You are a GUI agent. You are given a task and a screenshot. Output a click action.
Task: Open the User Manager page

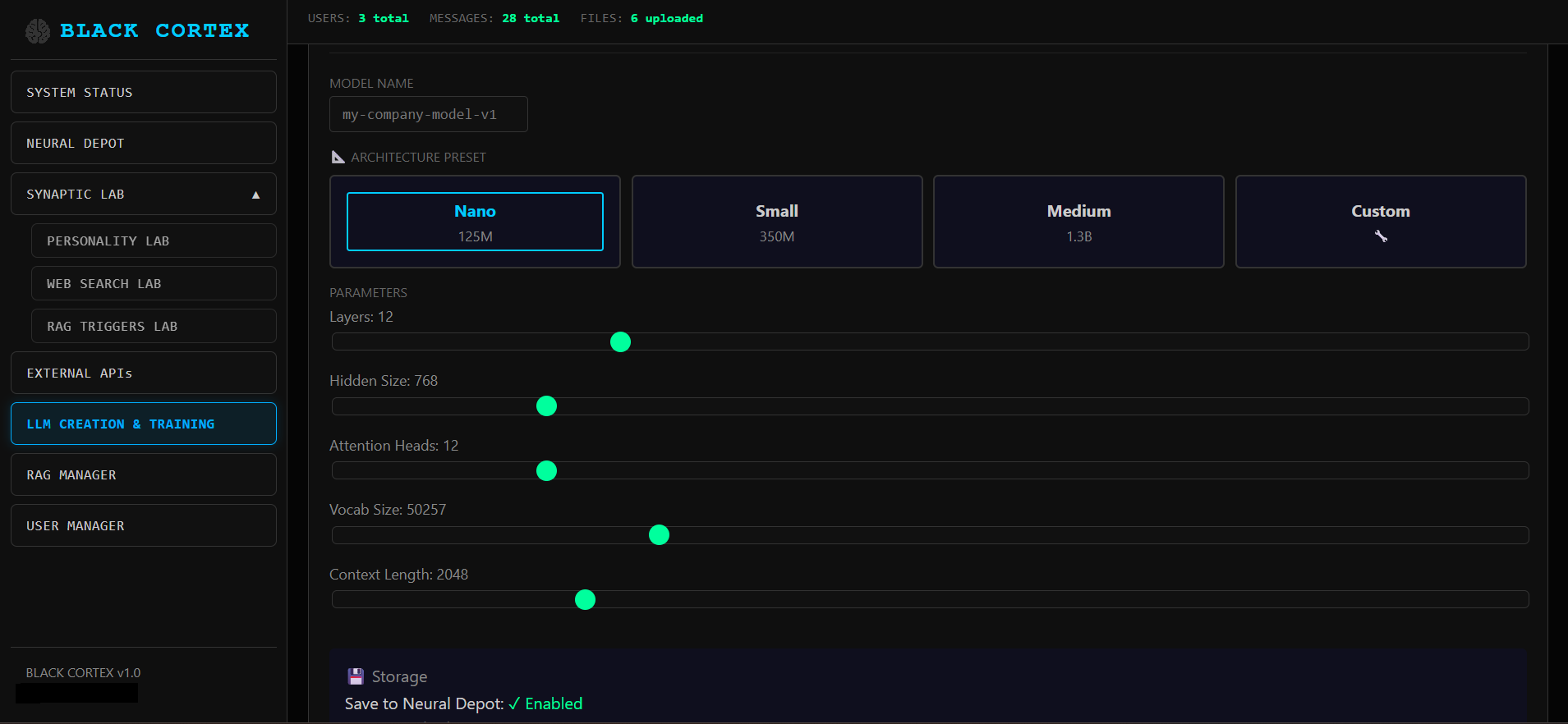coord(144,526)
